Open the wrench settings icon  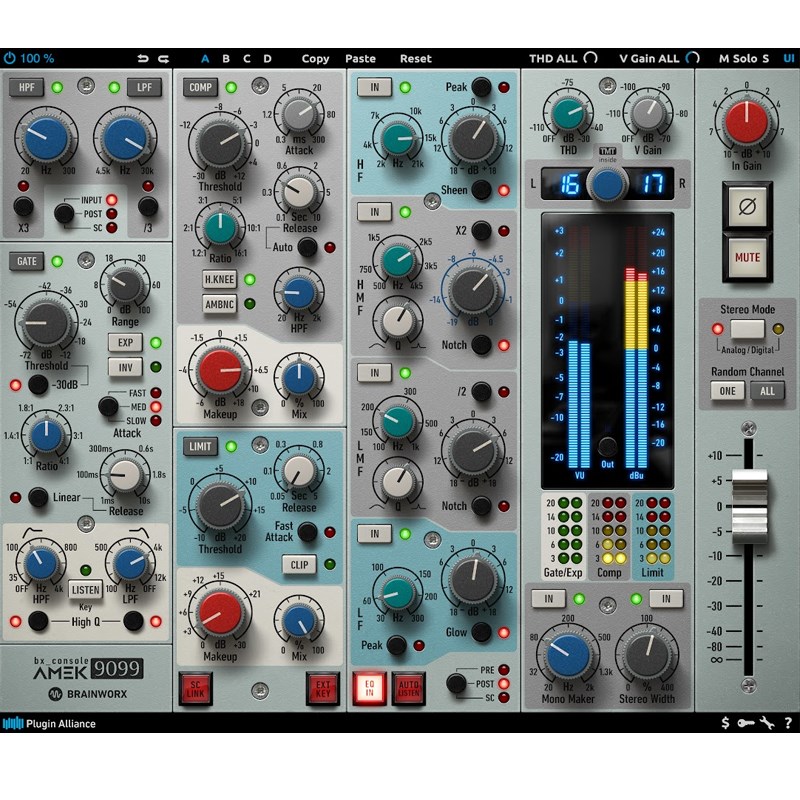pyautogui.click(x=766, y=722)
